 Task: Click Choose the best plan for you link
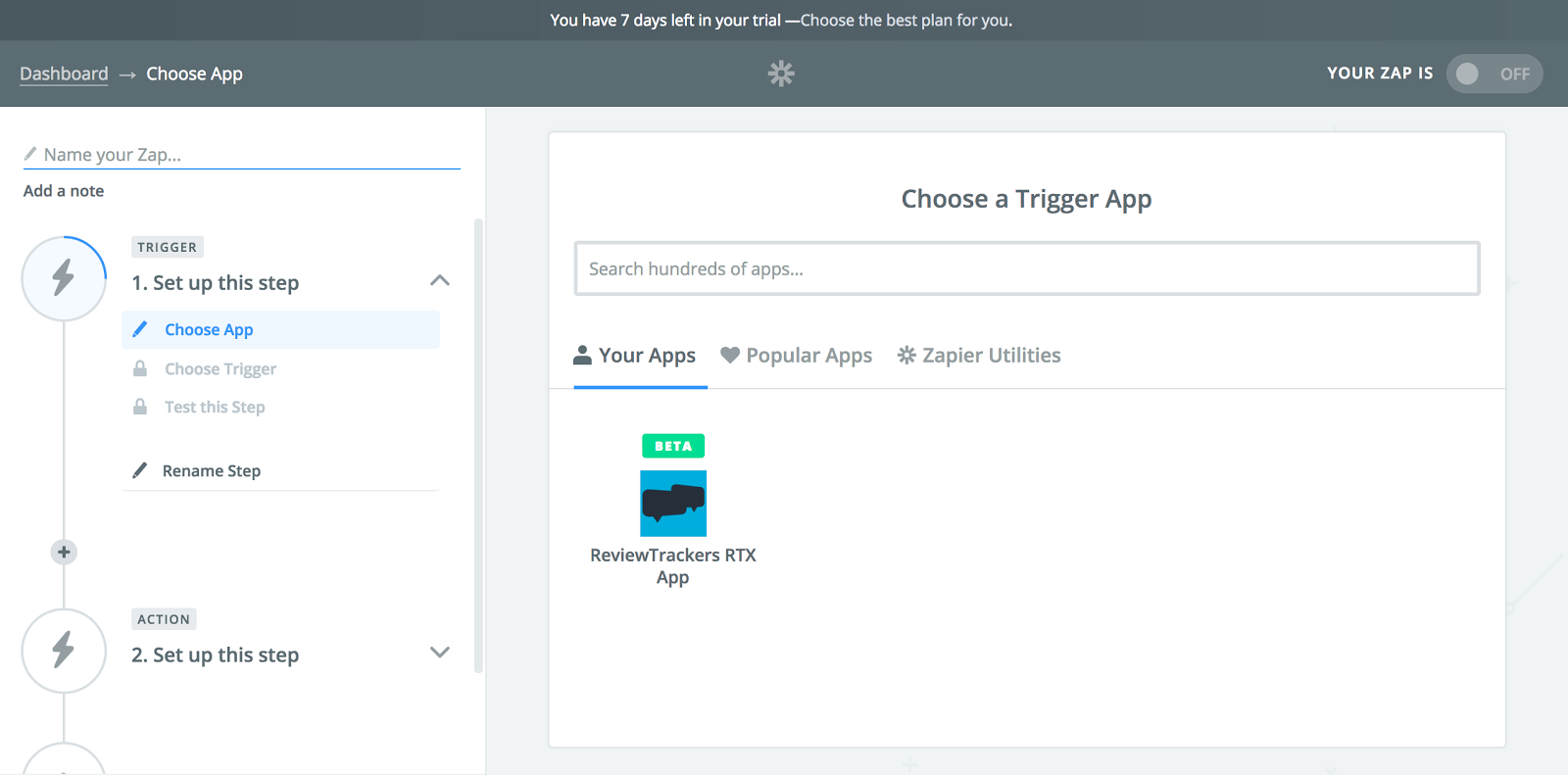tap(906, 21)
